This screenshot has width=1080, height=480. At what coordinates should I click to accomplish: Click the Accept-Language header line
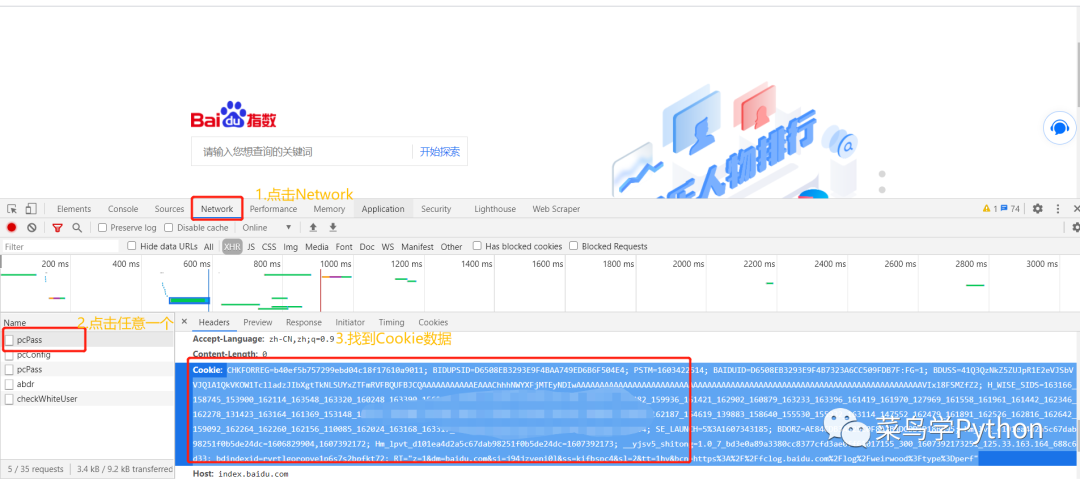point(263,339)
